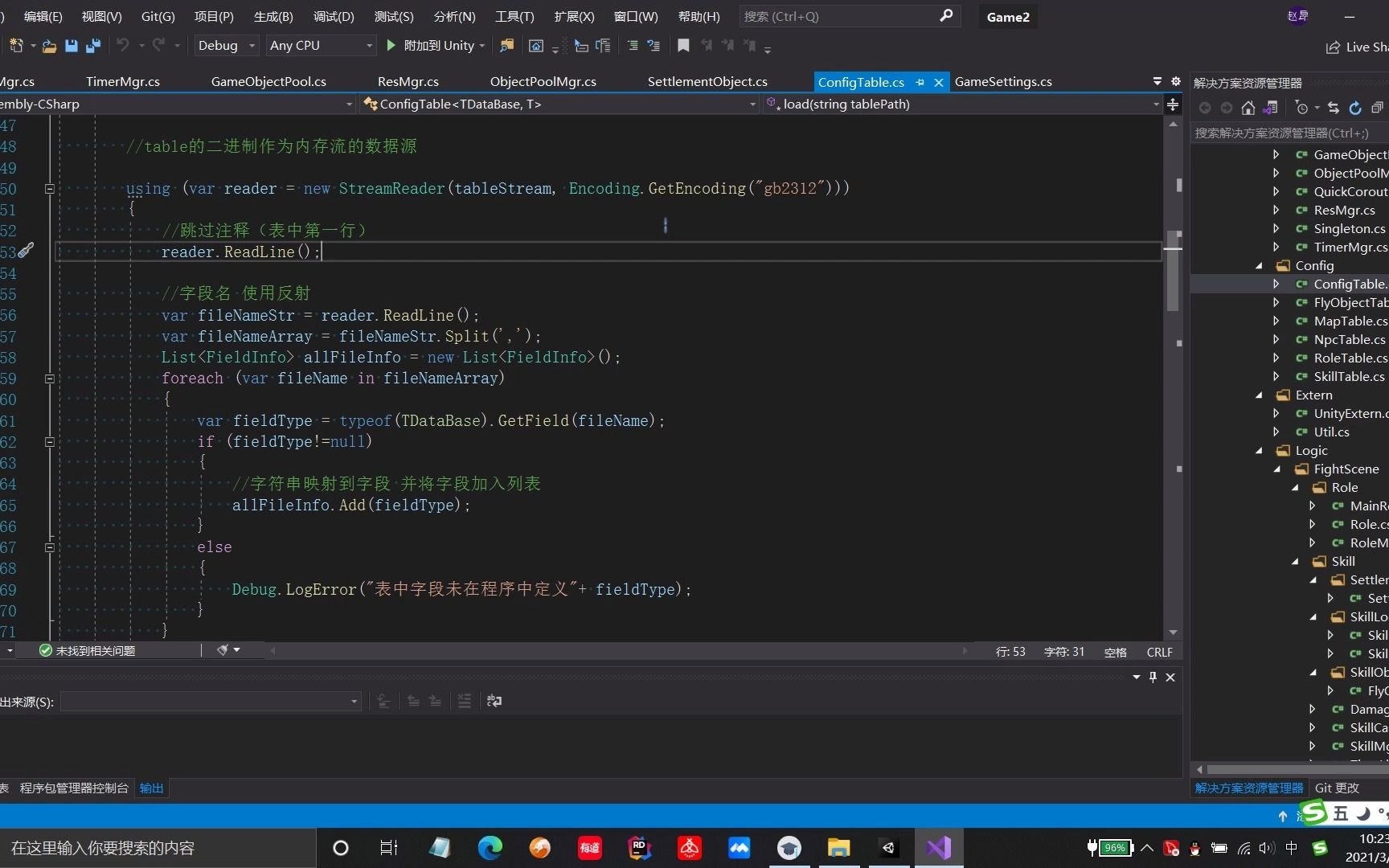Click the Sync with Active Document icon
This screenshot has height=868, width=1389.
(x=1333, y=108)
